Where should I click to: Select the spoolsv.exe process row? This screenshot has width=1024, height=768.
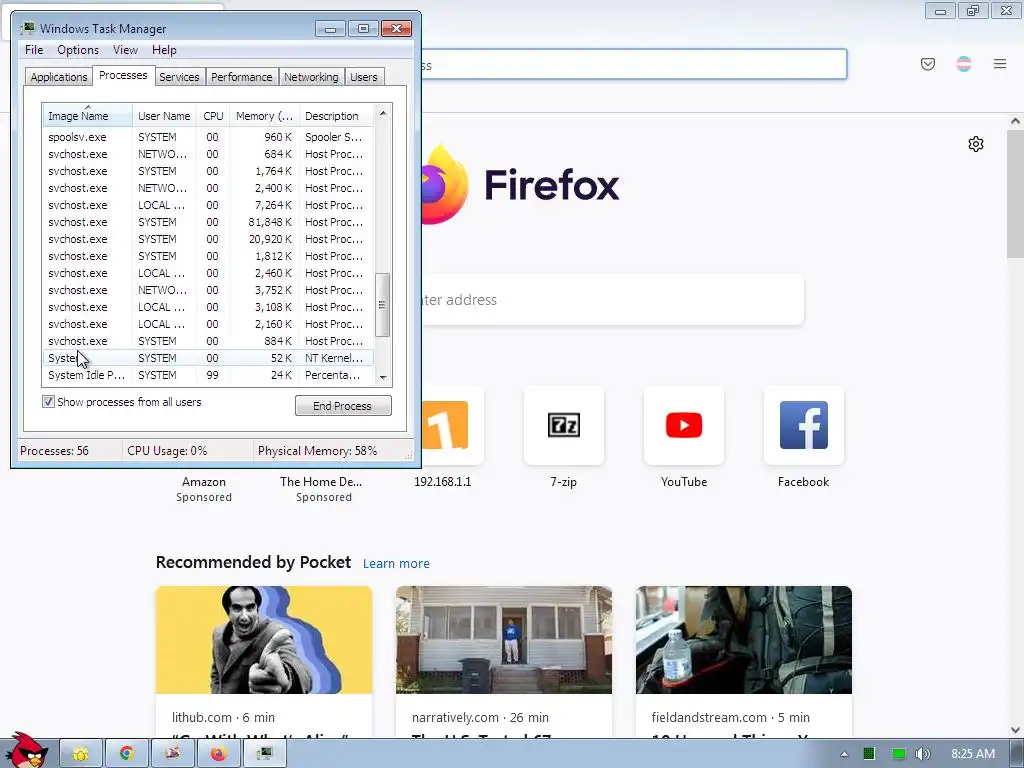(208, 137)
